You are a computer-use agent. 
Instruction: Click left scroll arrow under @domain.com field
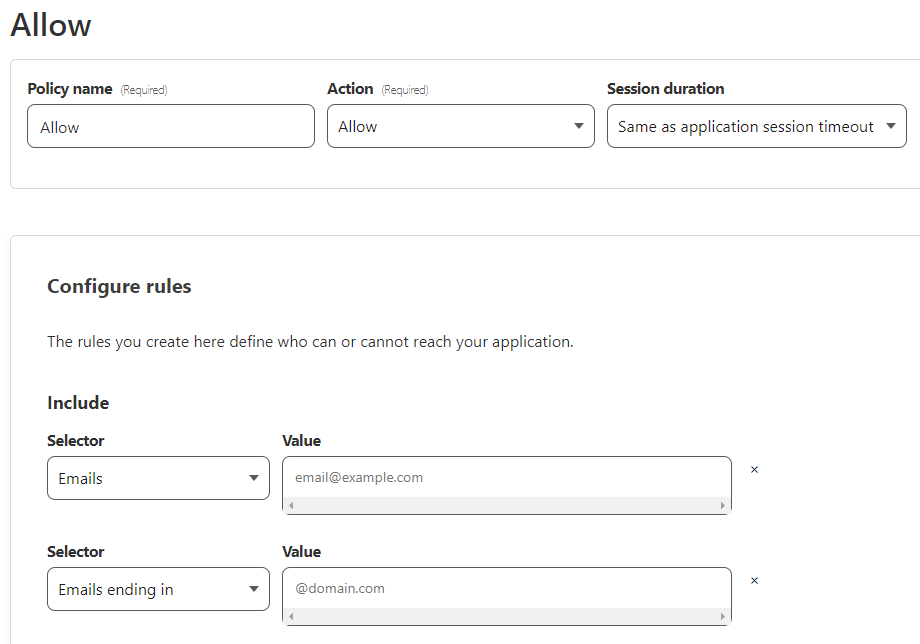pyautogui.click(x=291, y=617)
